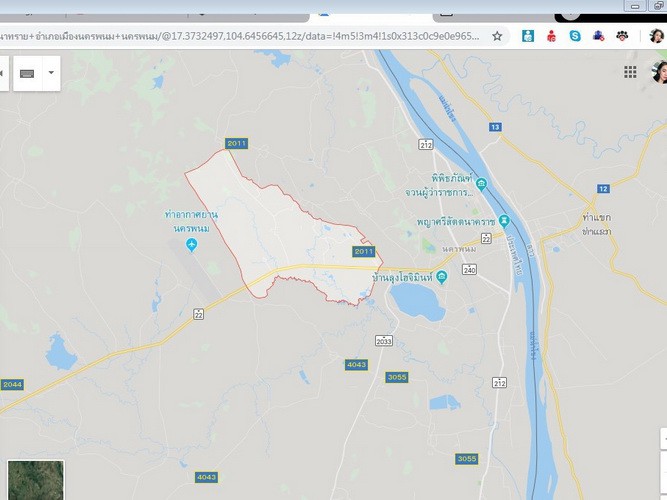This screenshot has height=500, width=667.
Task: Click the keyboard input tool button
Action: (27, 73)
